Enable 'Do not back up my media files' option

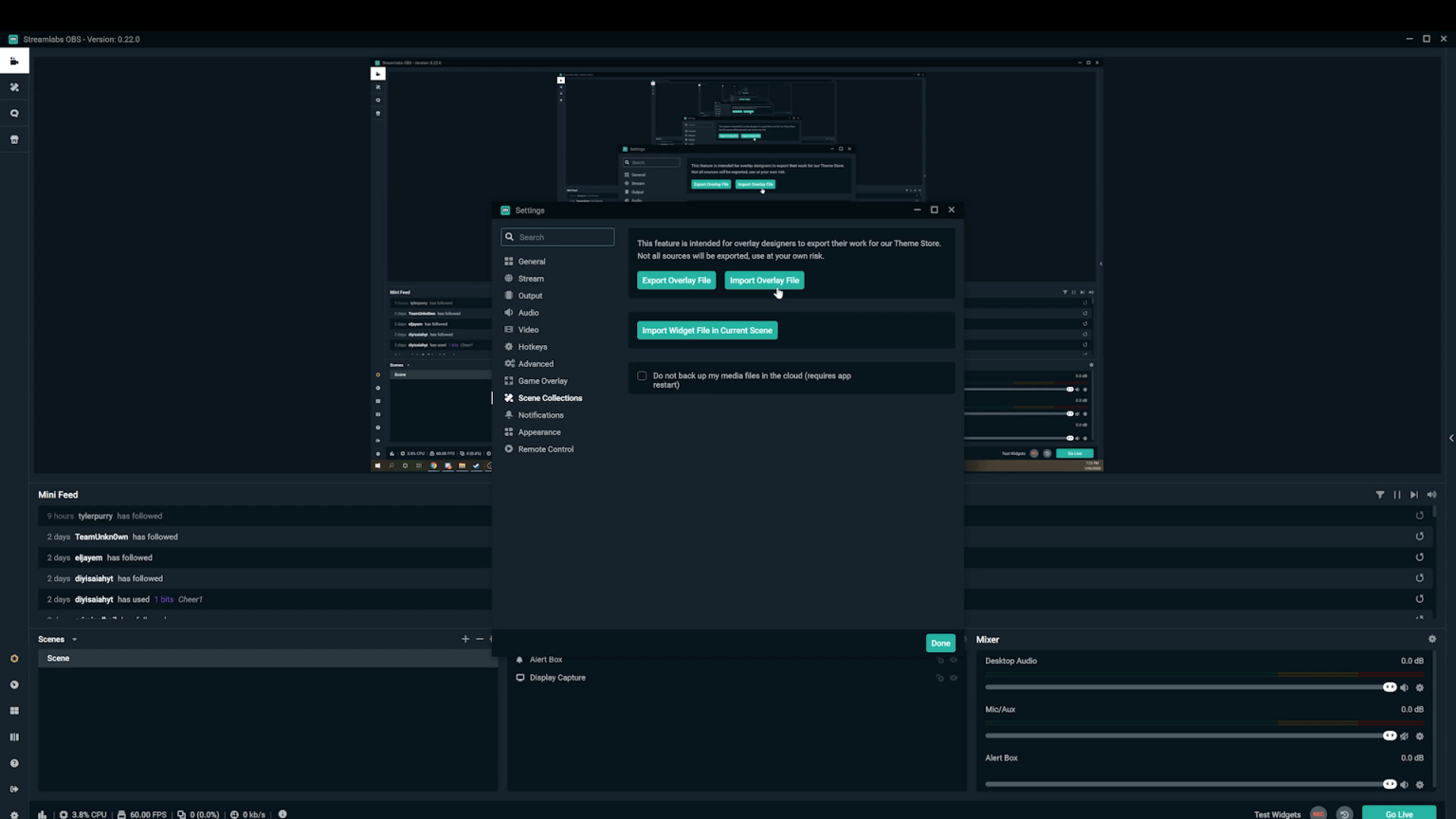[x=642, y=375]
